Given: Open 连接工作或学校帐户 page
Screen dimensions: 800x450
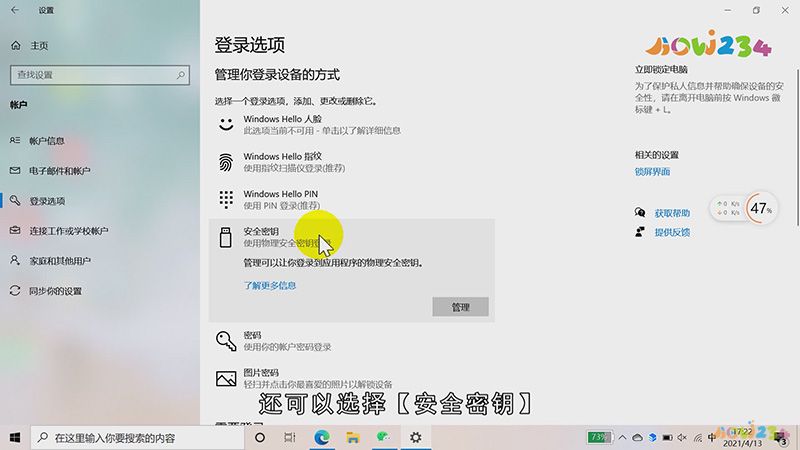Looking at the screenshot, I should click(x=68, y=231).
